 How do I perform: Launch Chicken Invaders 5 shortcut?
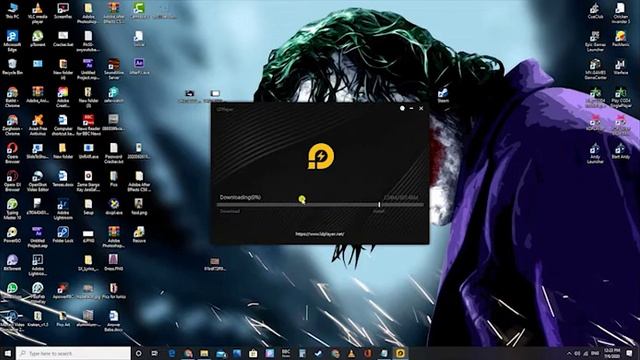620,13
